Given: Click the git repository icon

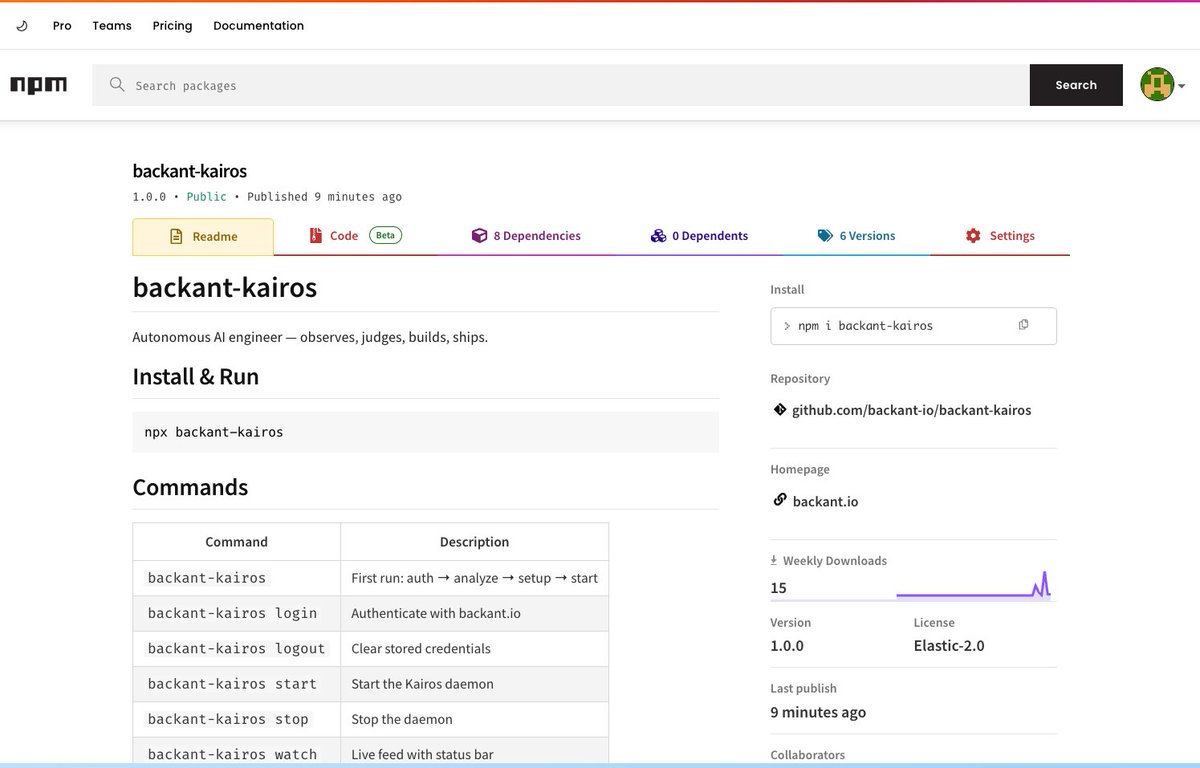Looking at the screenshot, I should (780, 409).
